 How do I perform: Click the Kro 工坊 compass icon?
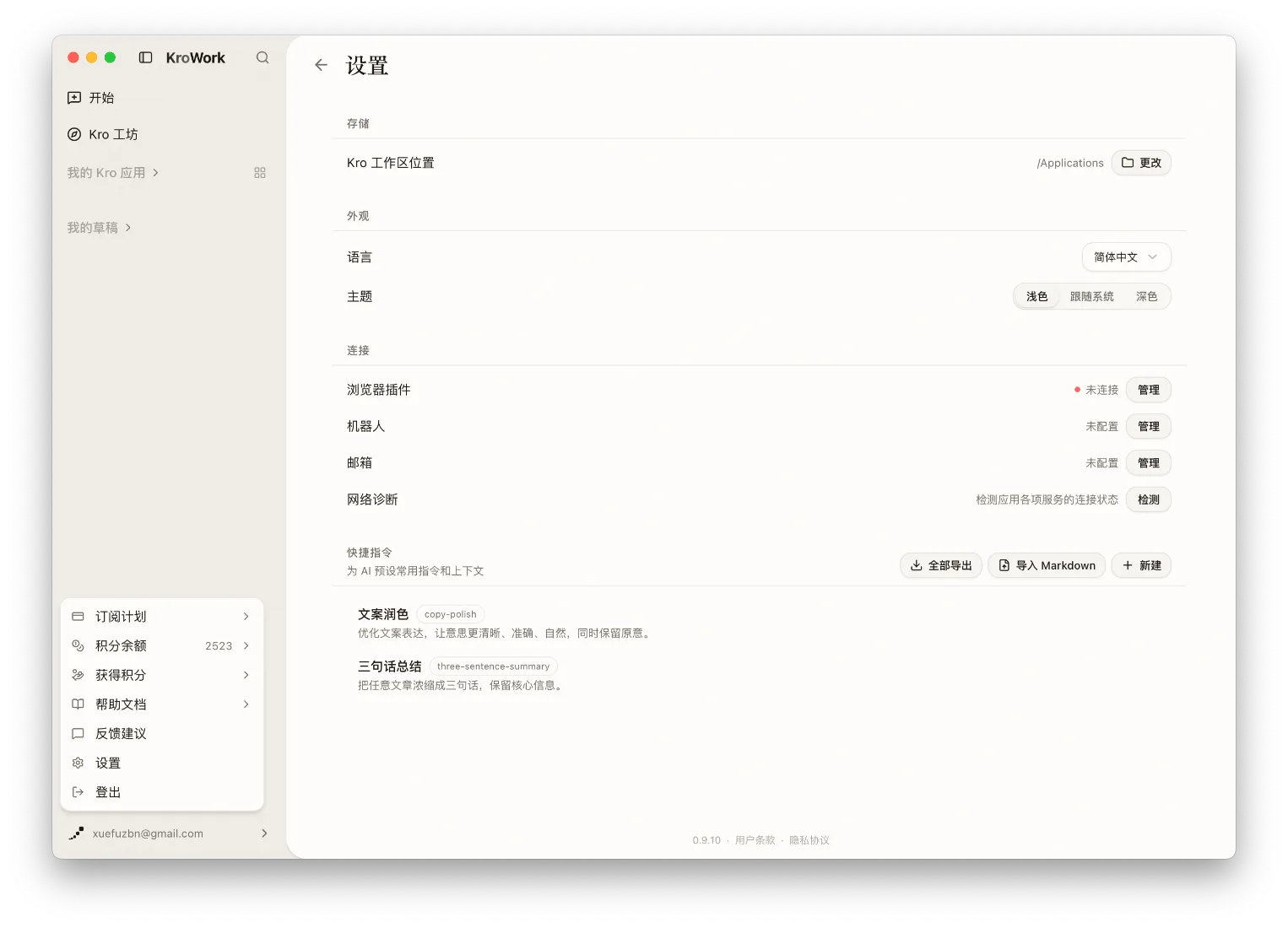[74, 134]
